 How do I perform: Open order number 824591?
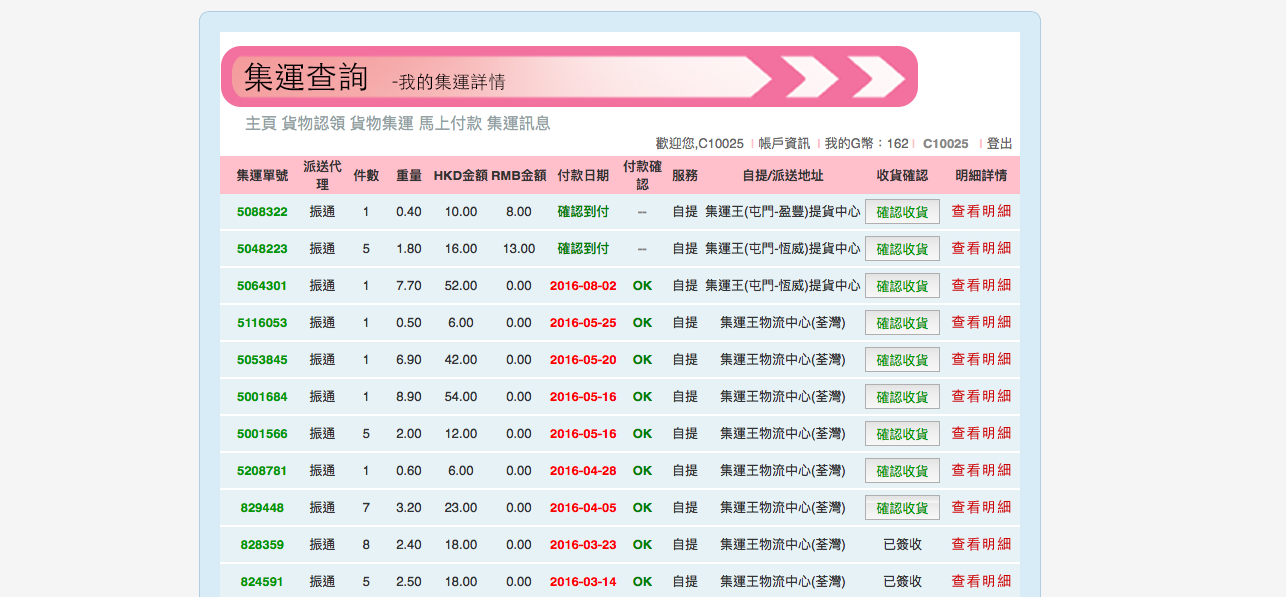click(x=262, y=582)
